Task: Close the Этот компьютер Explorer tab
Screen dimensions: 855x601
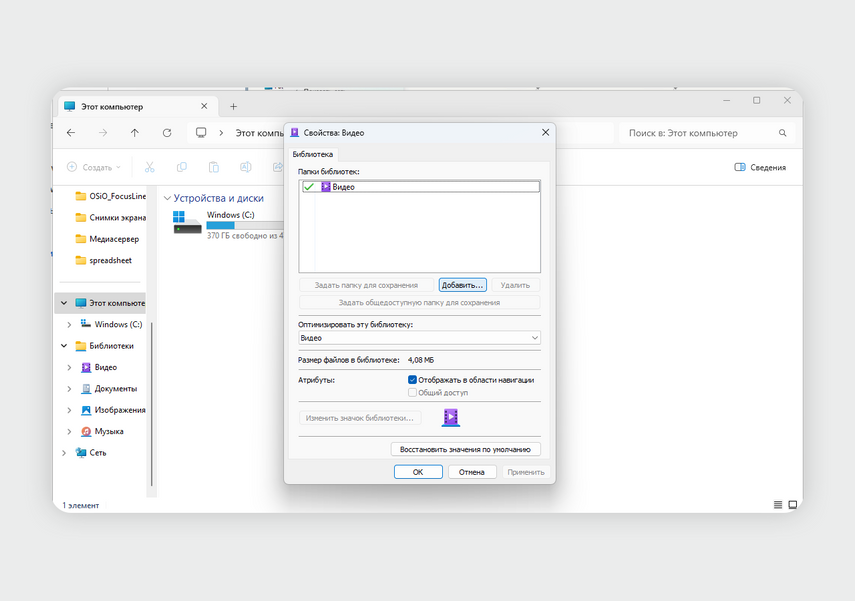Action: pos(204,106)
